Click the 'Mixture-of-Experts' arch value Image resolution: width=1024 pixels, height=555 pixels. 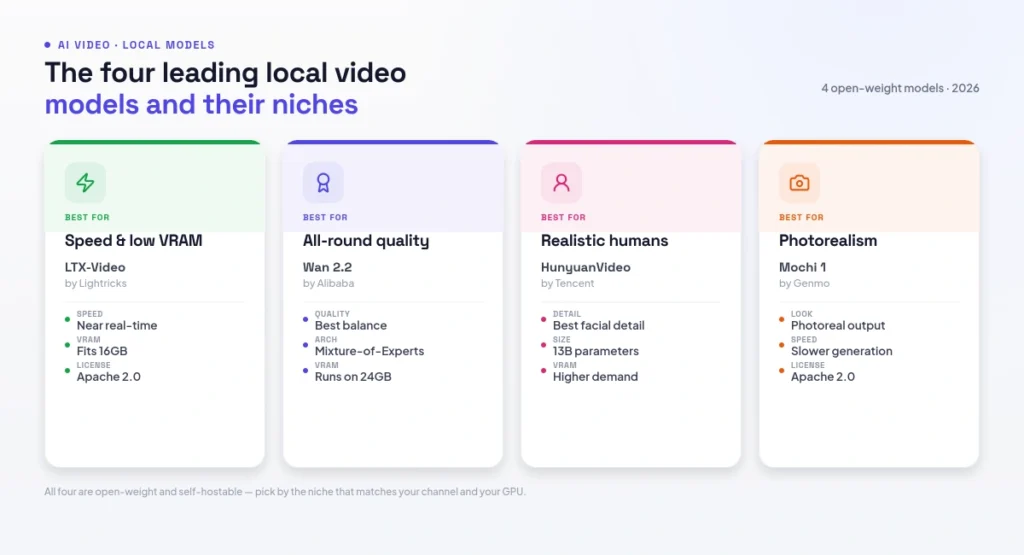click(x=369, y=351)
